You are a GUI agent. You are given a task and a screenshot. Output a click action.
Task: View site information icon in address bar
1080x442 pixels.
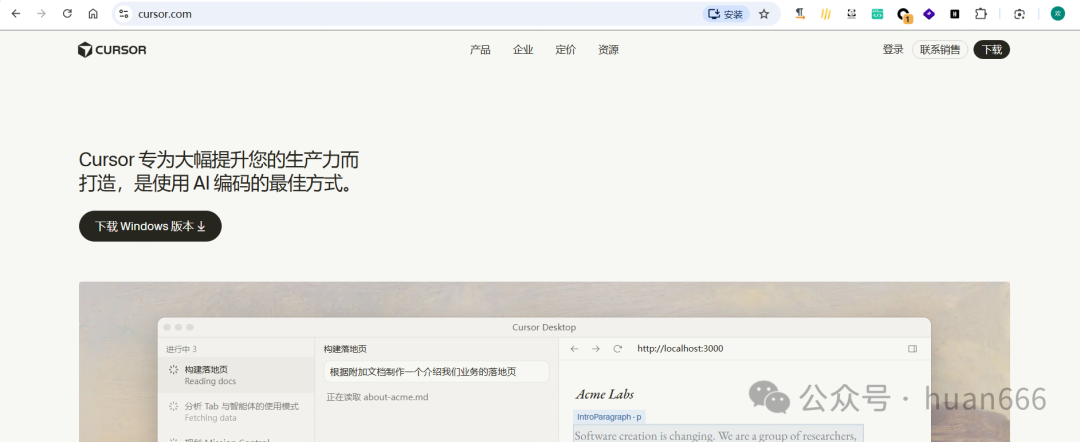(124, 14)
